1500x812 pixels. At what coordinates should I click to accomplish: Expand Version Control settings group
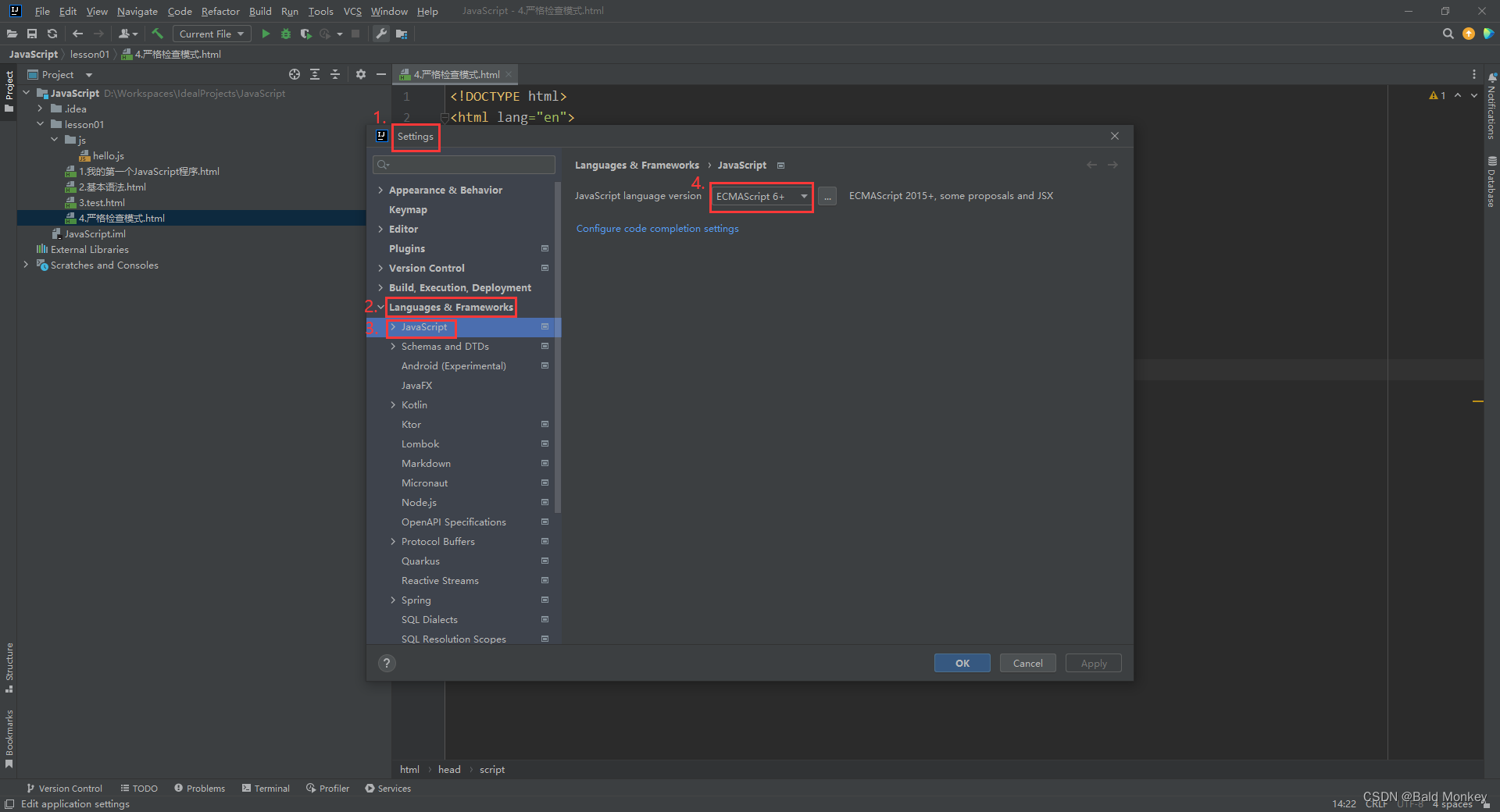coord(380,269)
